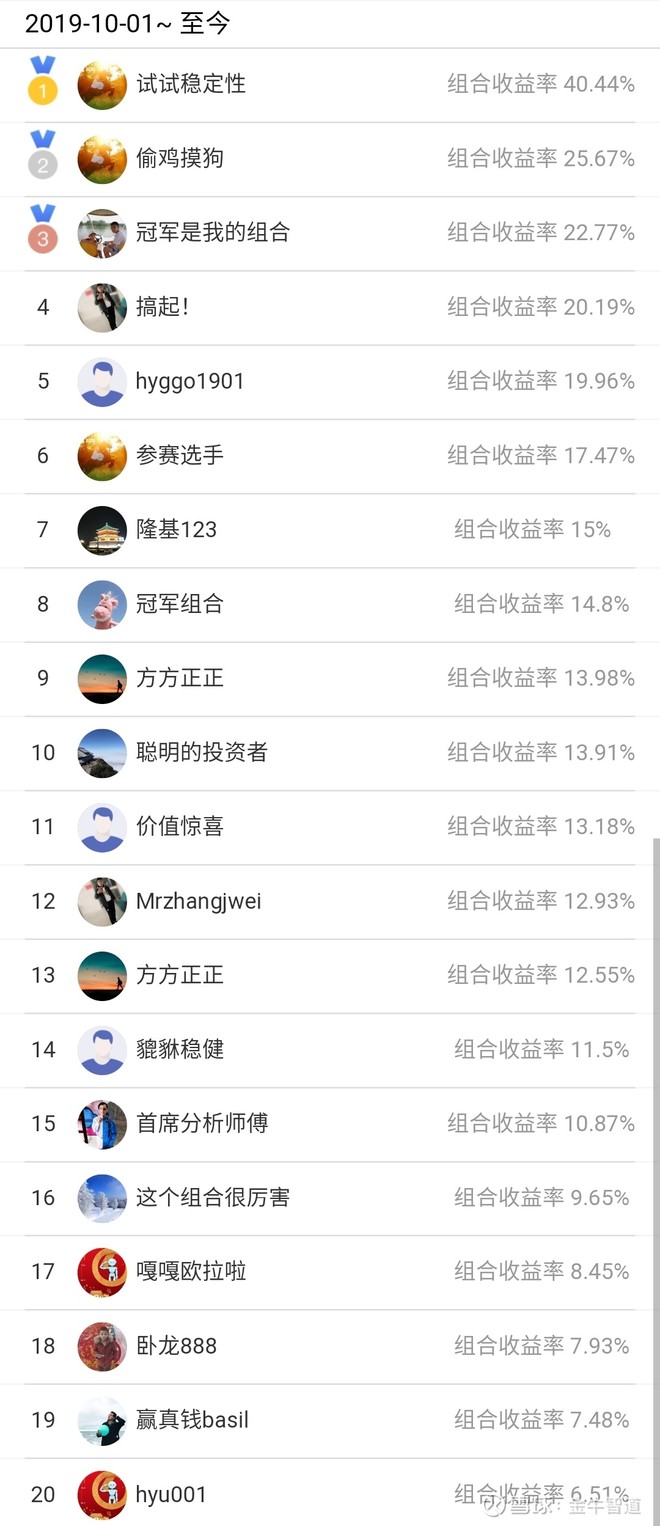Select the 偷鸡摸狗 portfolio entry name

click(180, 158)
